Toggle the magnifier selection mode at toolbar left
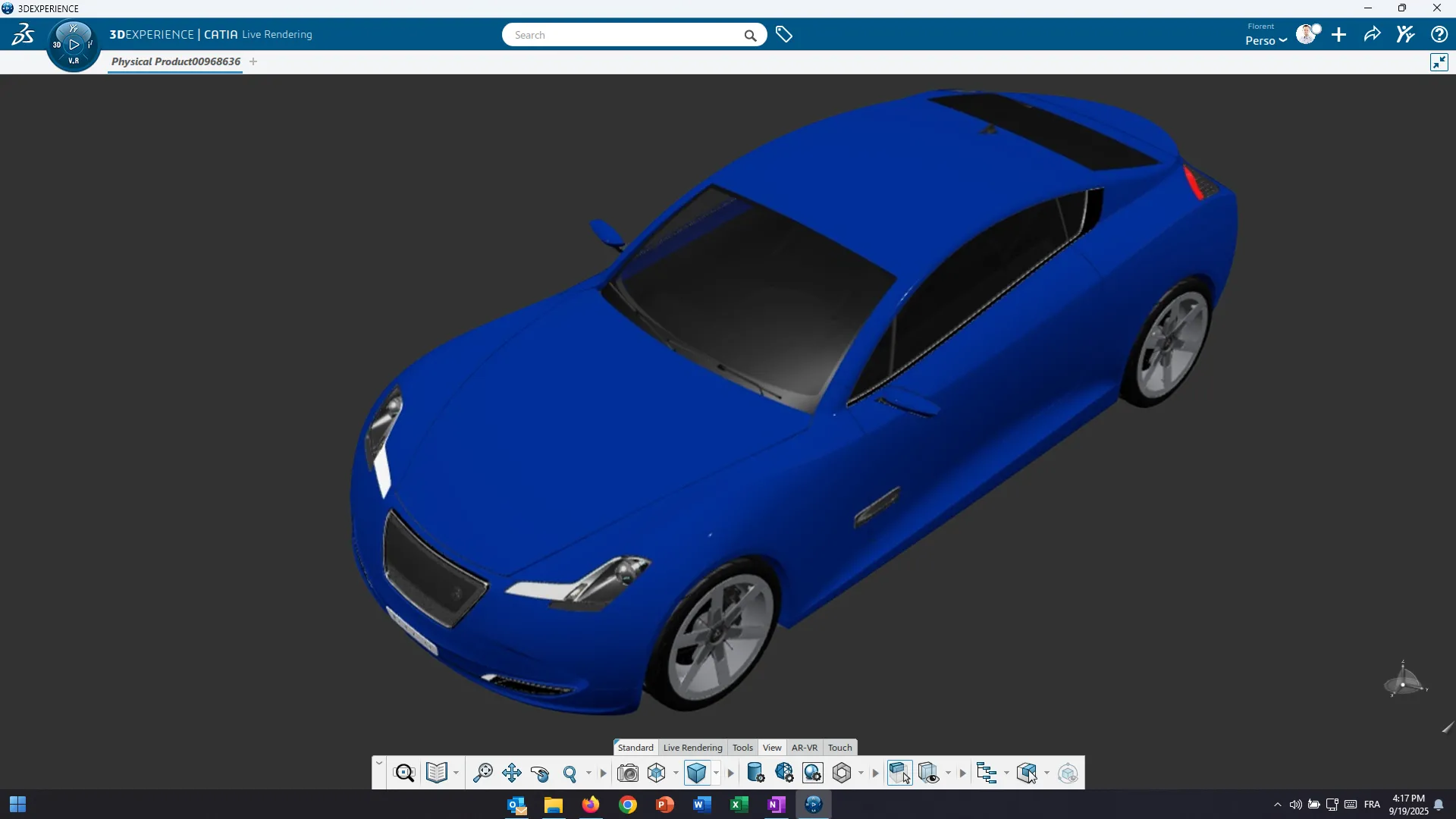The width and height of the screenshot is (1456, 819). coord(405,773)
